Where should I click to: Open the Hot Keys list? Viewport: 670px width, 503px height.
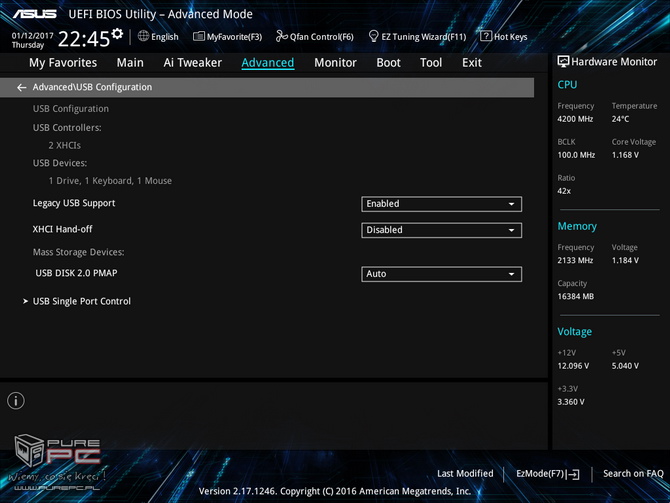pyautogui.click(x=504, y=37)
